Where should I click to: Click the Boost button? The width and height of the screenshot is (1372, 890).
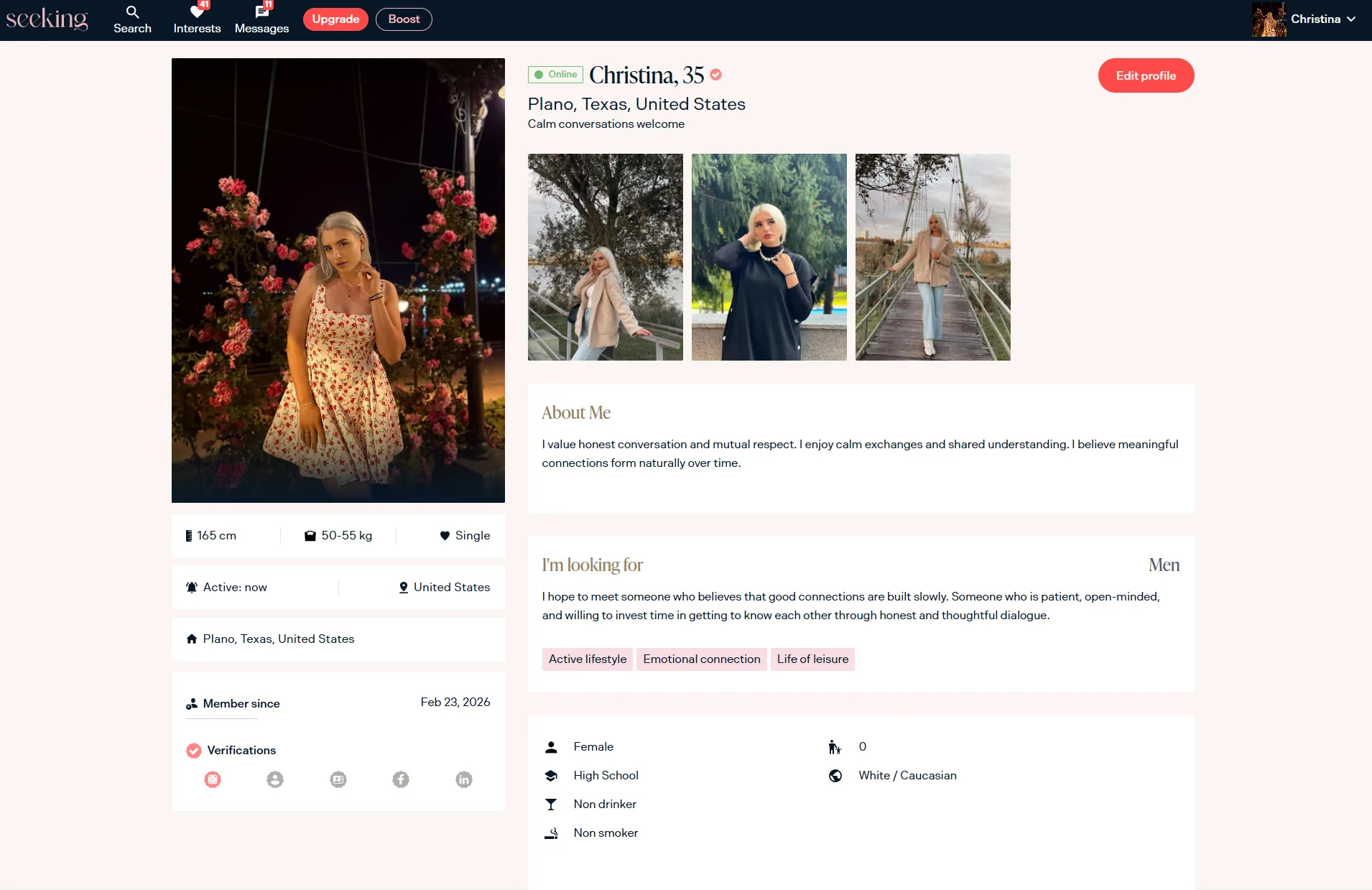pos(404,19)
